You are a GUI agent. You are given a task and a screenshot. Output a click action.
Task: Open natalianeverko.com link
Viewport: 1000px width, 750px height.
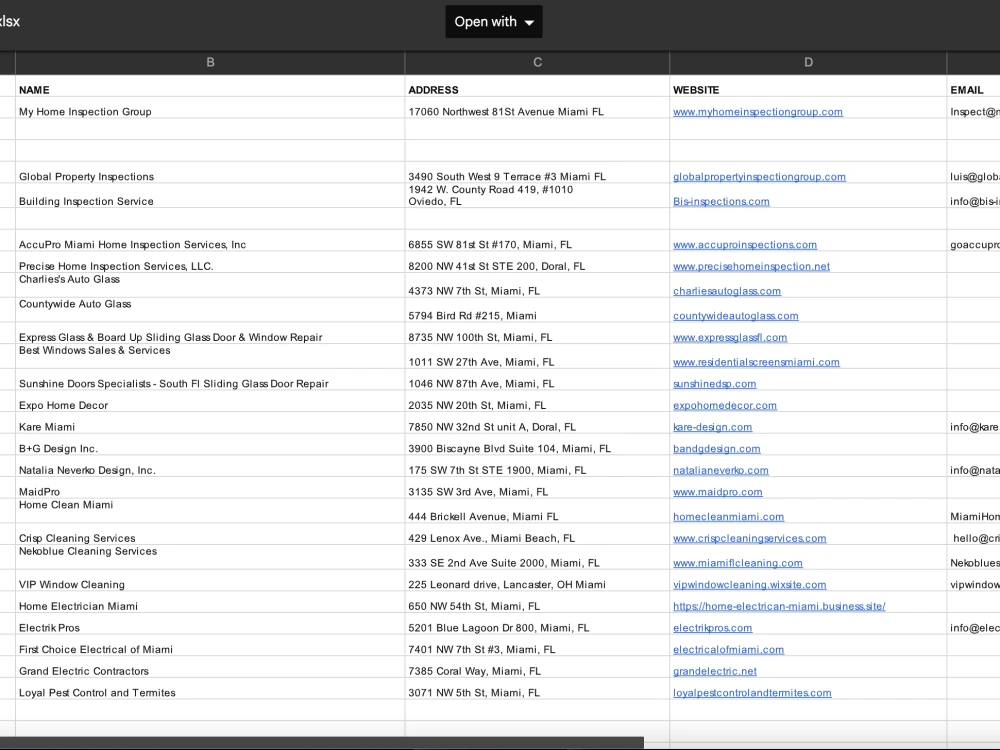click(721, 471)
